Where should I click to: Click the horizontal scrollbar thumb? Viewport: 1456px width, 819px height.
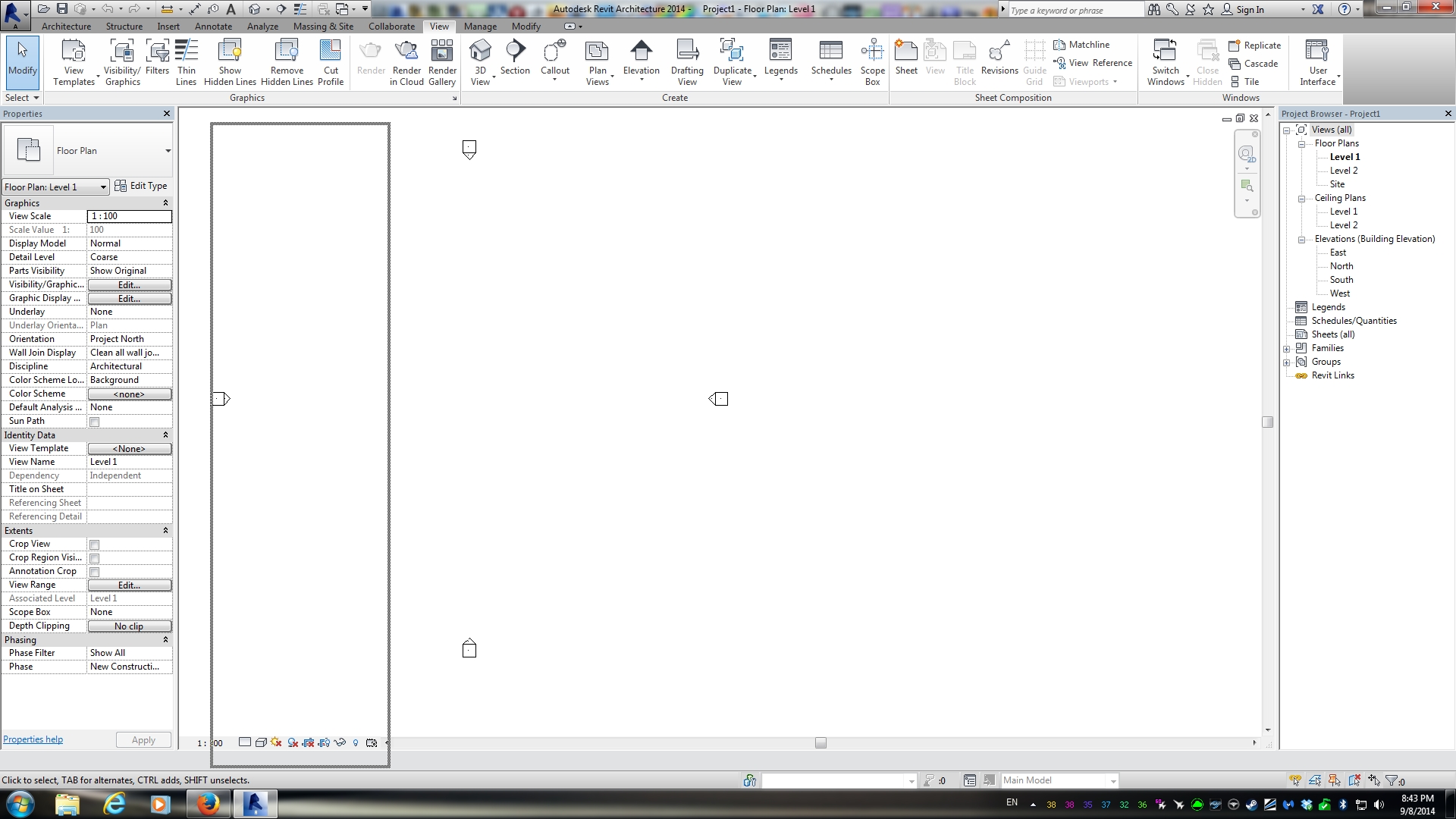click(821, 743)
